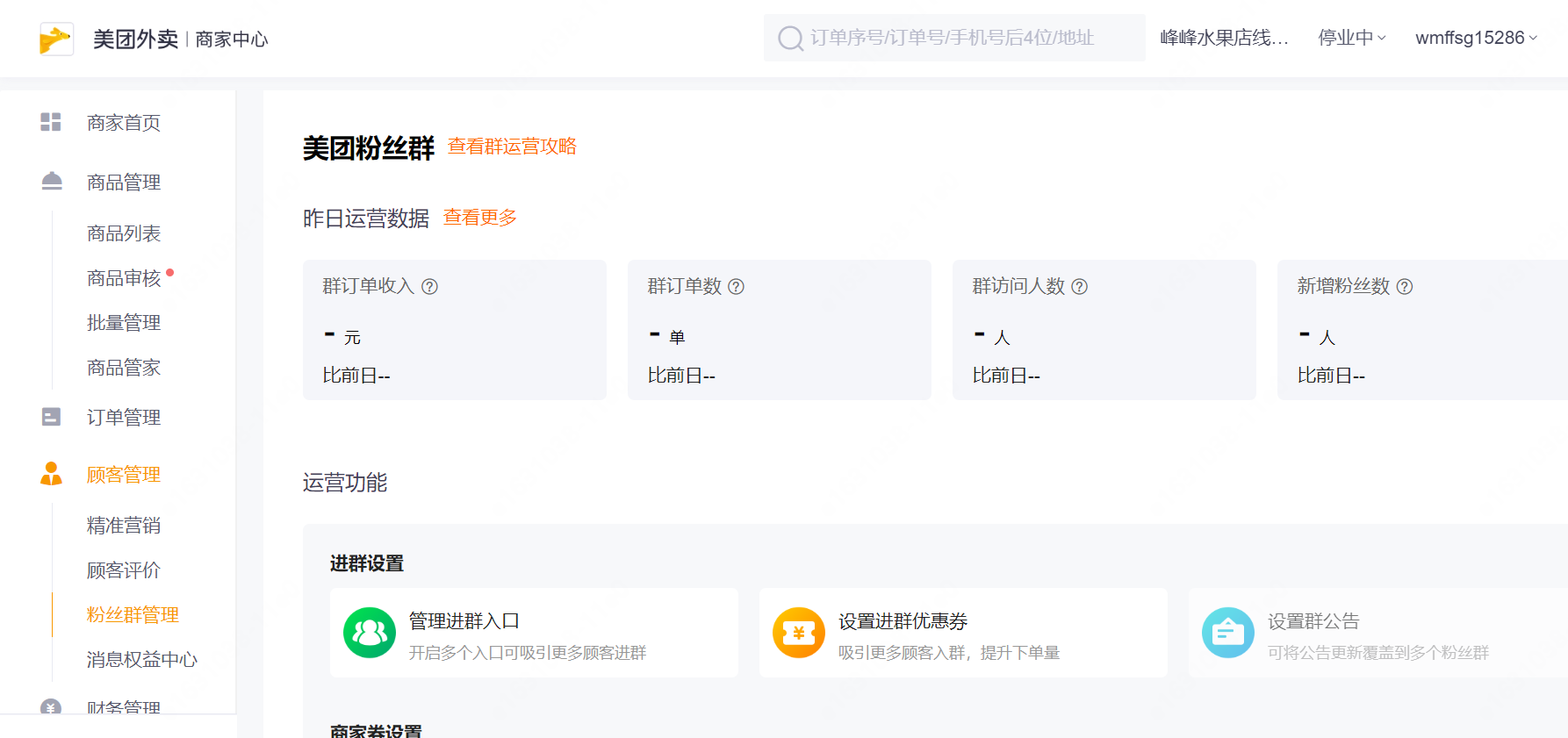The height and width of the screenshot is (738, 1568).
Task: Click help icon beside 群访问人数
Action: point(1079,286)
